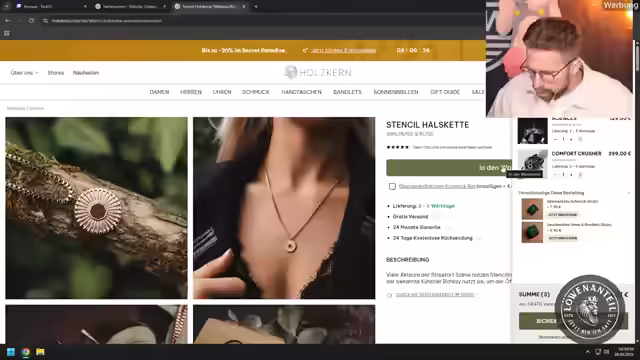
Task: Click the scrollbar down arrow on the right
Action: coord(637,340)
